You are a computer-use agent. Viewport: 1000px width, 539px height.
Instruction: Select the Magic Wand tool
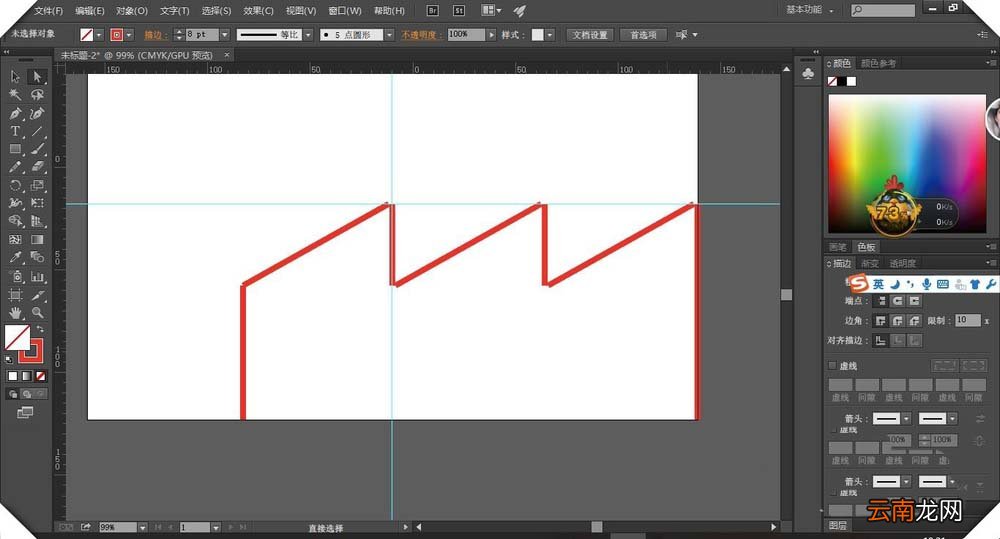pyautogui.click(x=15, y=95)
